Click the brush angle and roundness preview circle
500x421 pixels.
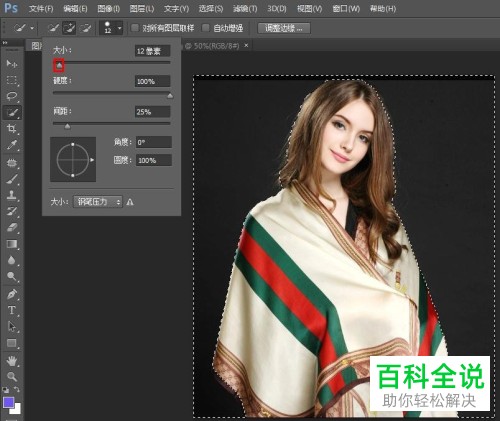pyautogui.click(x=73, y=159)
